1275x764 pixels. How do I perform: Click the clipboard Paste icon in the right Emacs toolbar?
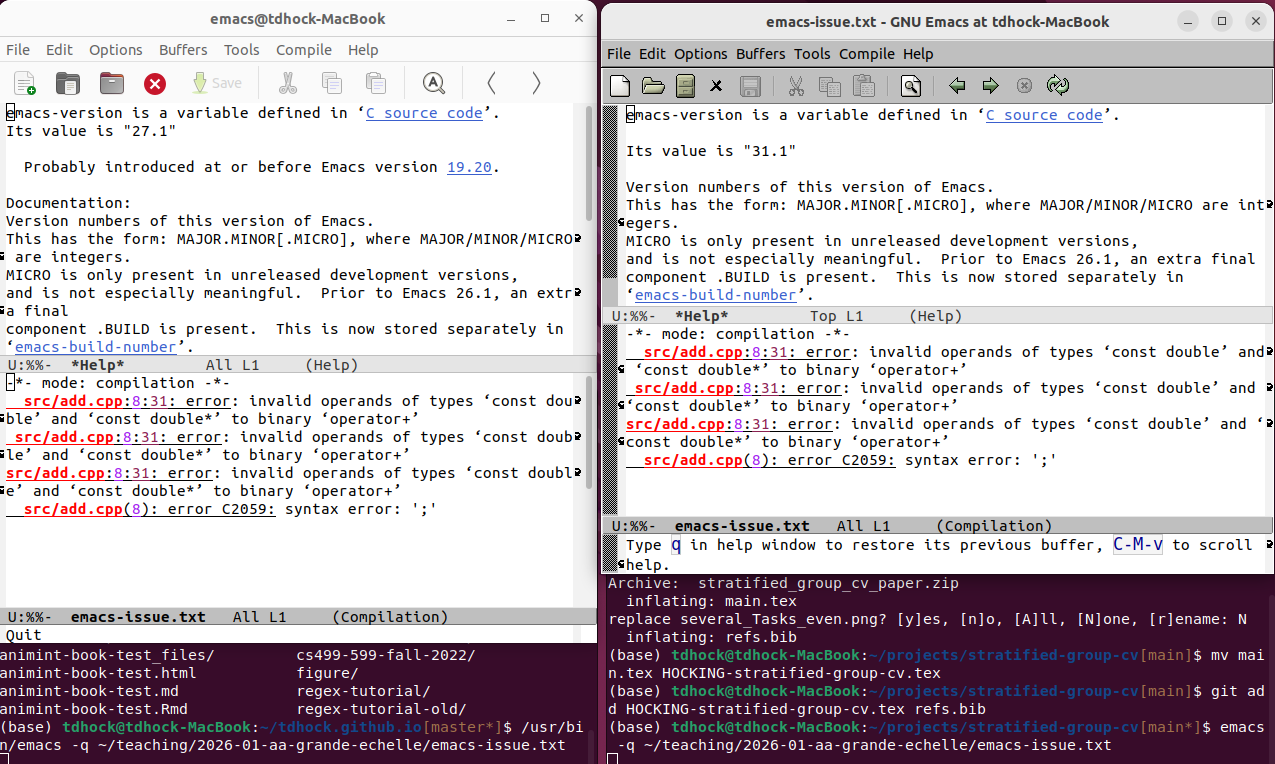point(863,86)
